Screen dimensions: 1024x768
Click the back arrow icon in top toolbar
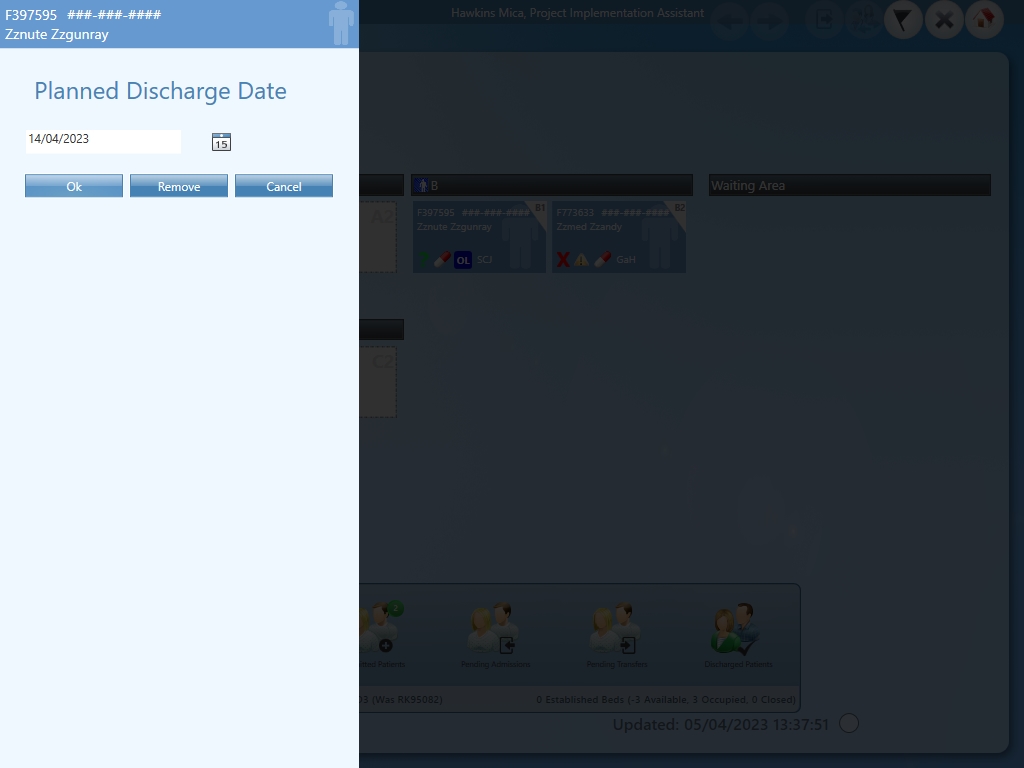click(x=729, y=20)
